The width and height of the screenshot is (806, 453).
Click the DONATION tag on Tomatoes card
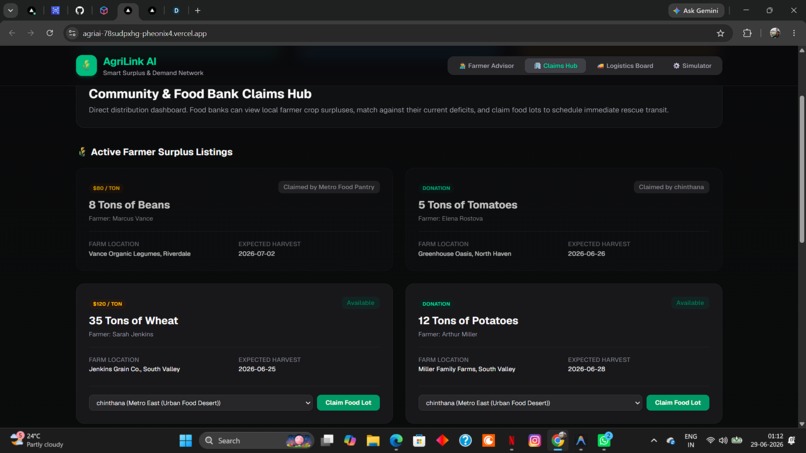[x=436, y=188]
